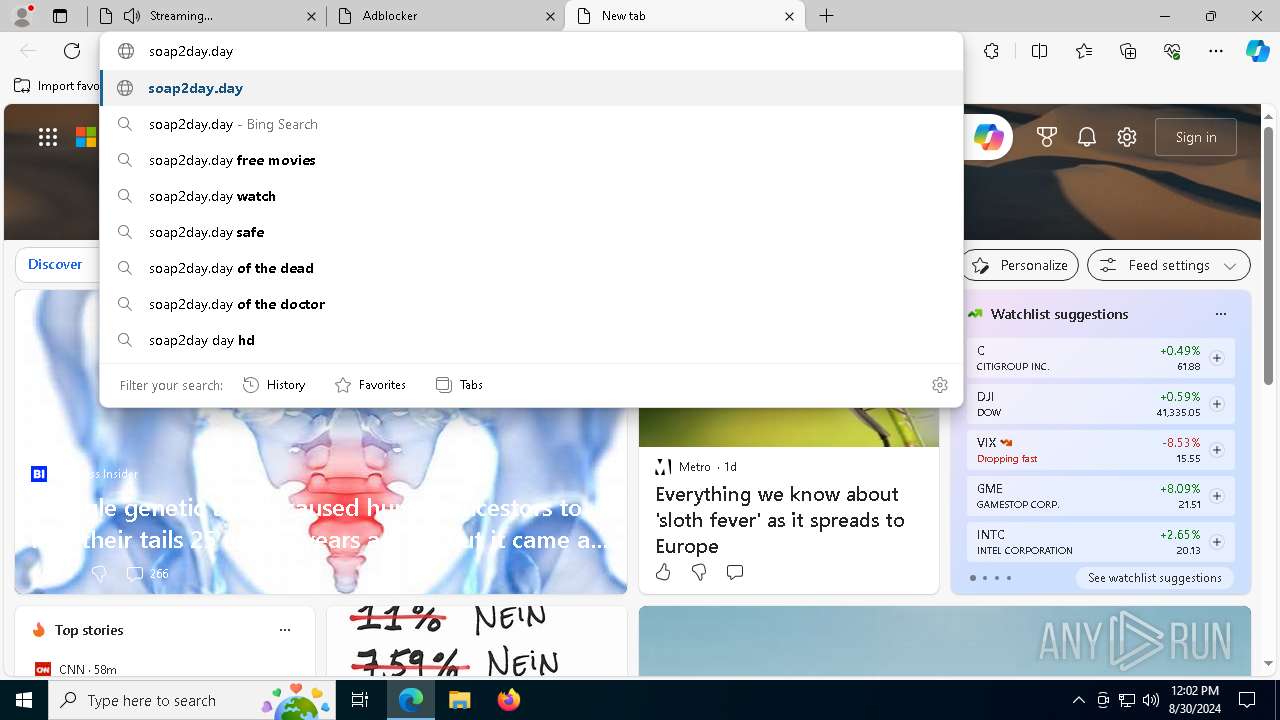Viewport: 1280px width, 720px height.
Task: Choose soap2day.day Bing Search suggestion
Action: pyautogui.click(x=531, y=124)
